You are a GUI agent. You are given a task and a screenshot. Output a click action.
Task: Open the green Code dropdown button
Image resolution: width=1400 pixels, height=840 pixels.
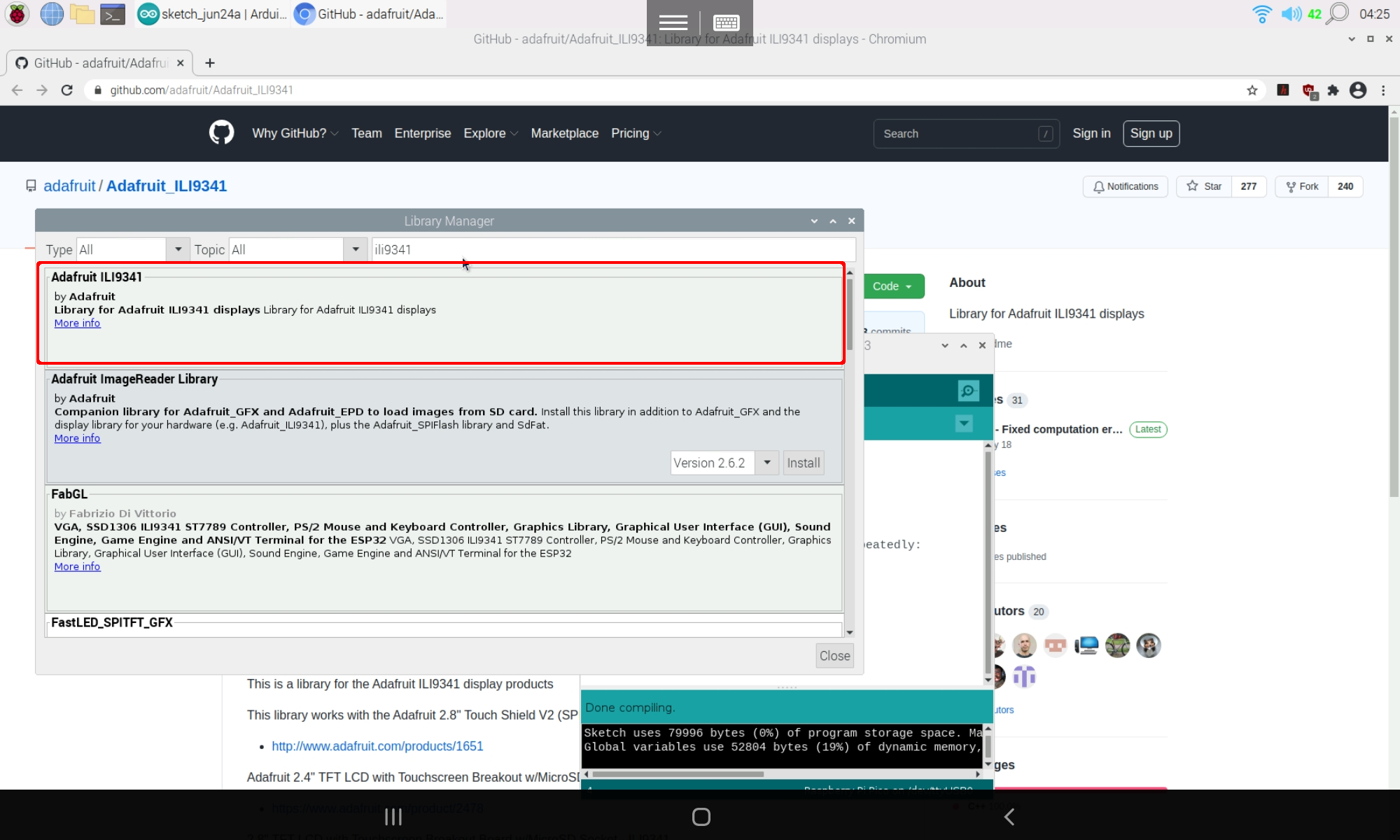[x=892, y=286]
